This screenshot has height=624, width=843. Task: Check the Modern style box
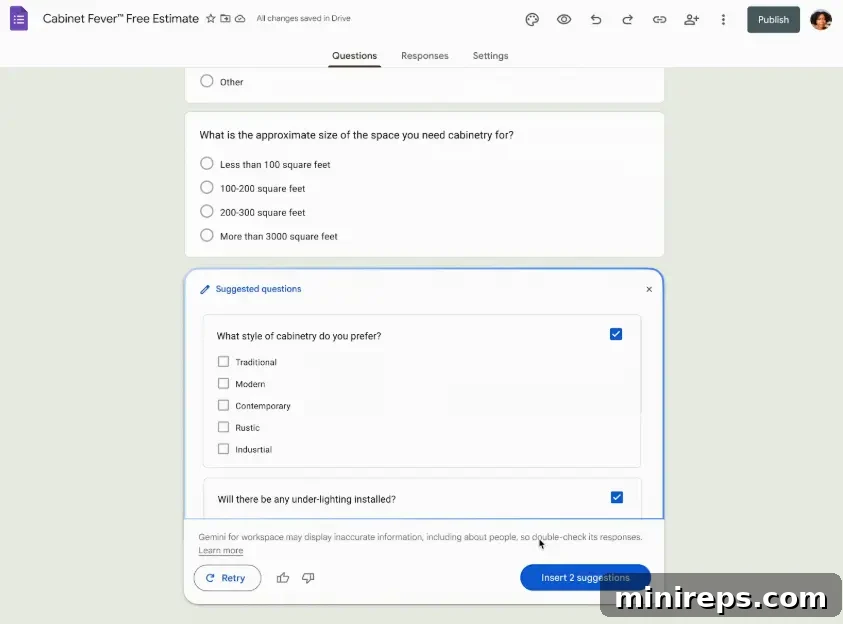tap(223, 383)
